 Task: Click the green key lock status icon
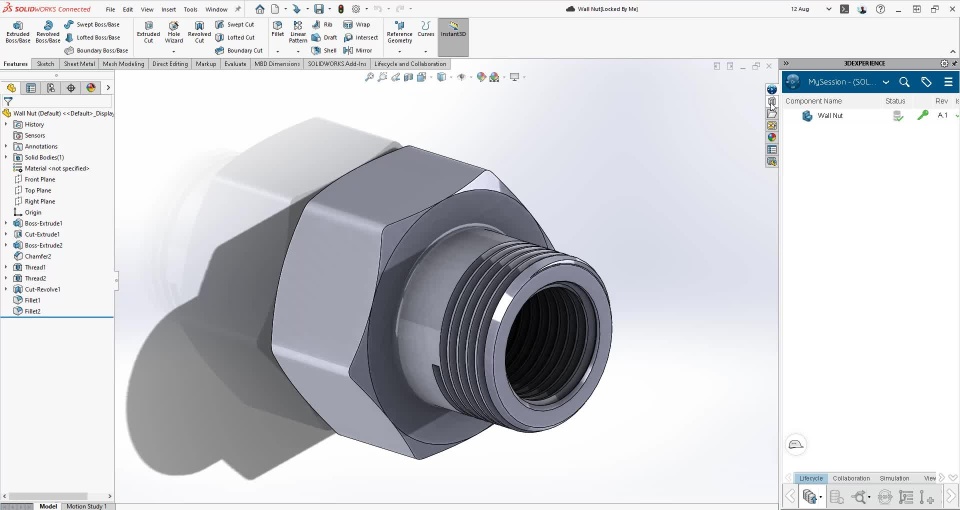pyautogui.click(x=923, y=115)
